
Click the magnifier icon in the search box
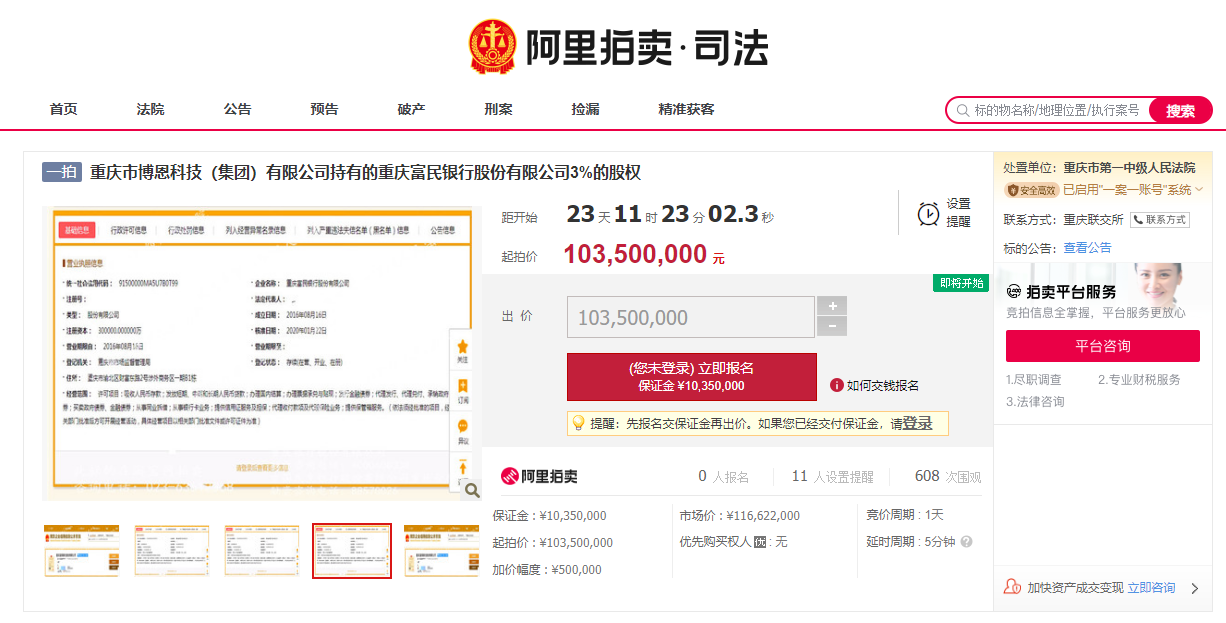(x=963, y=110)
